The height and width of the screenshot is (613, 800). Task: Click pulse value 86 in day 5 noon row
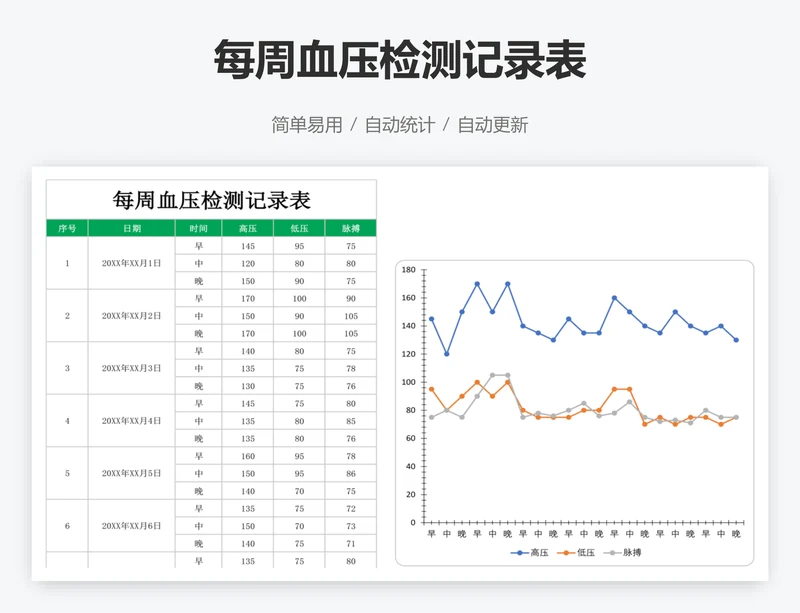(351, 474)
